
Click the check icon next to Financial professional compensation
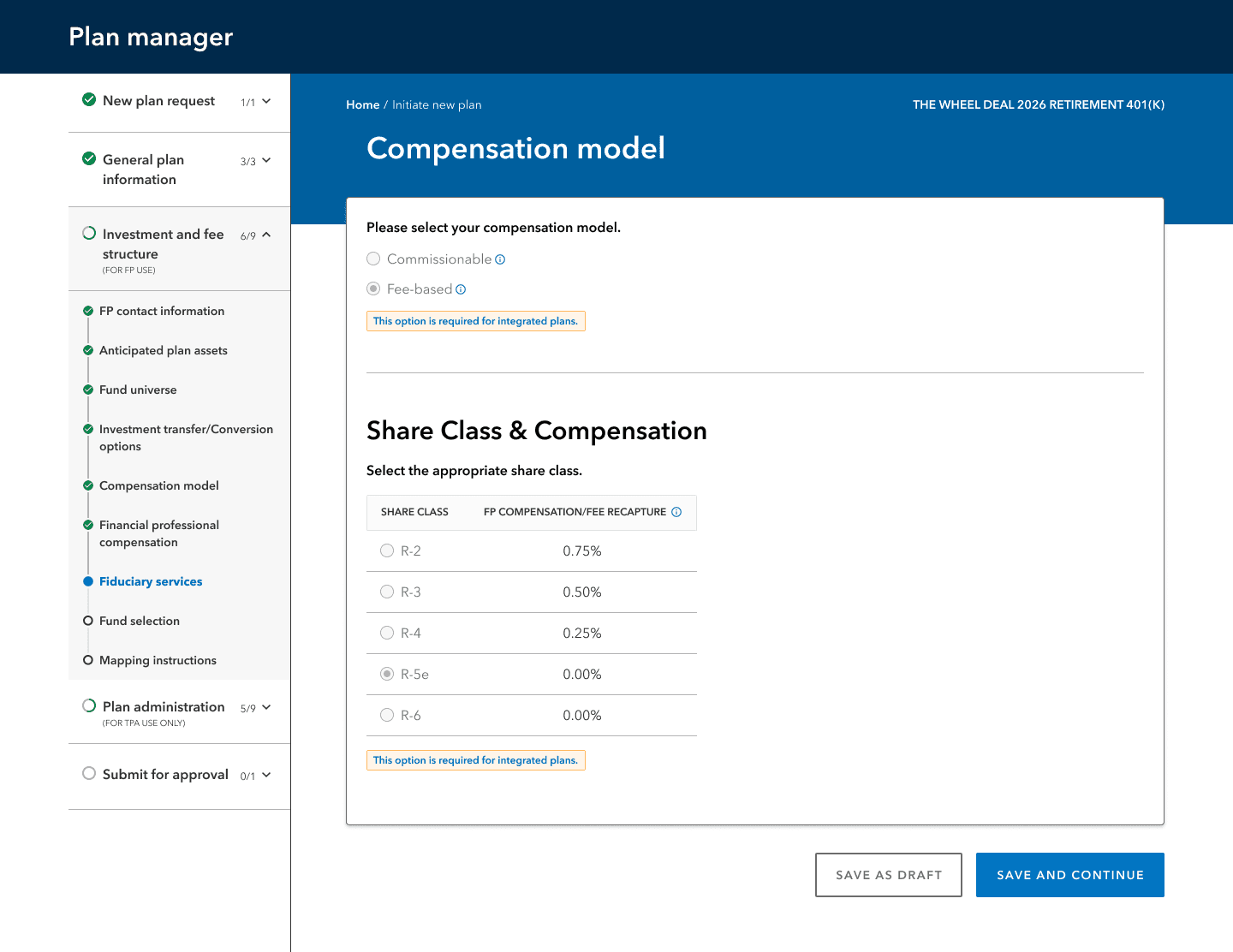88,525
